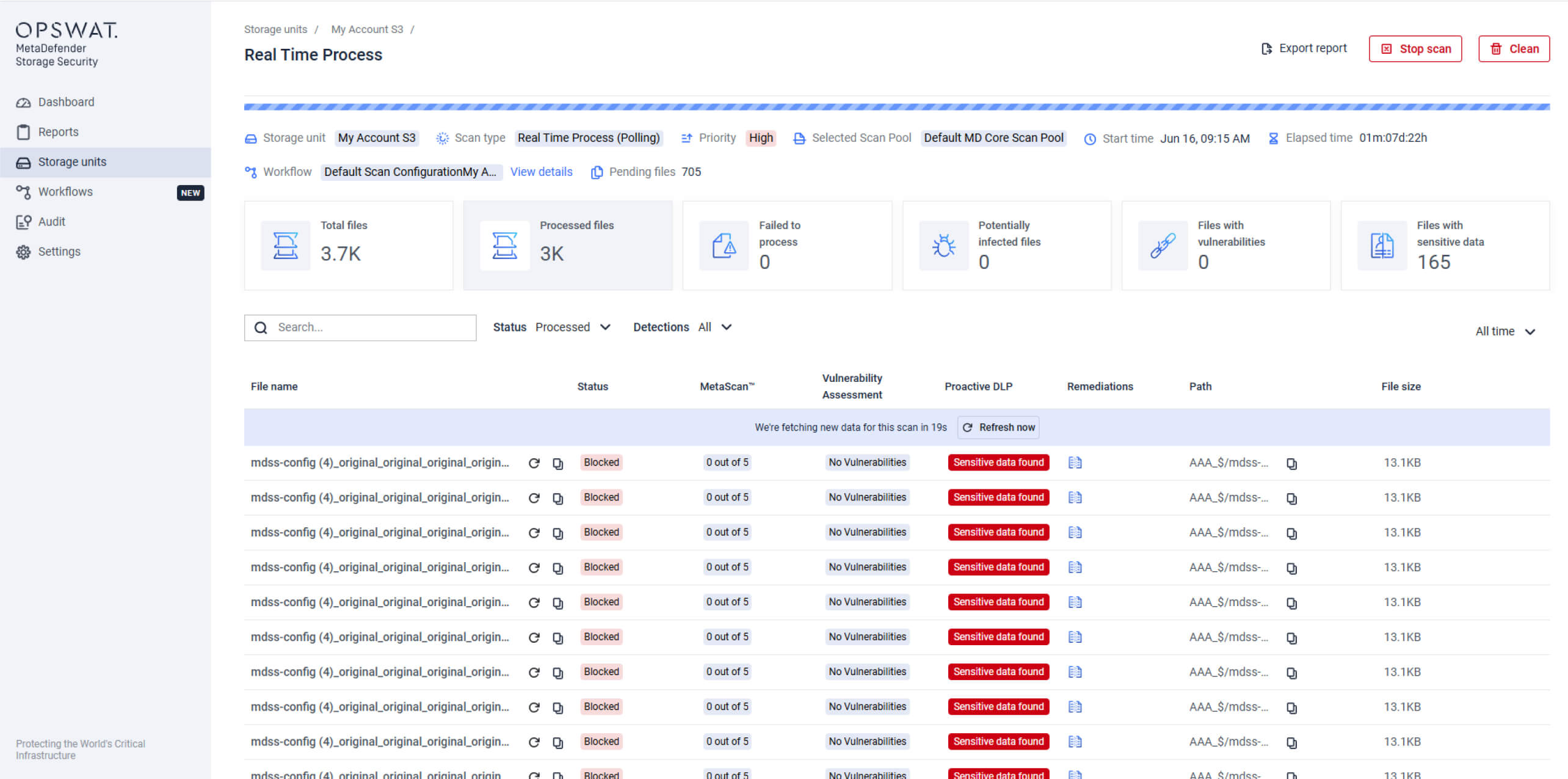Screen dimensions: 1568x779
Task: Copy the path of the first file row
Action: point(1293,463)
